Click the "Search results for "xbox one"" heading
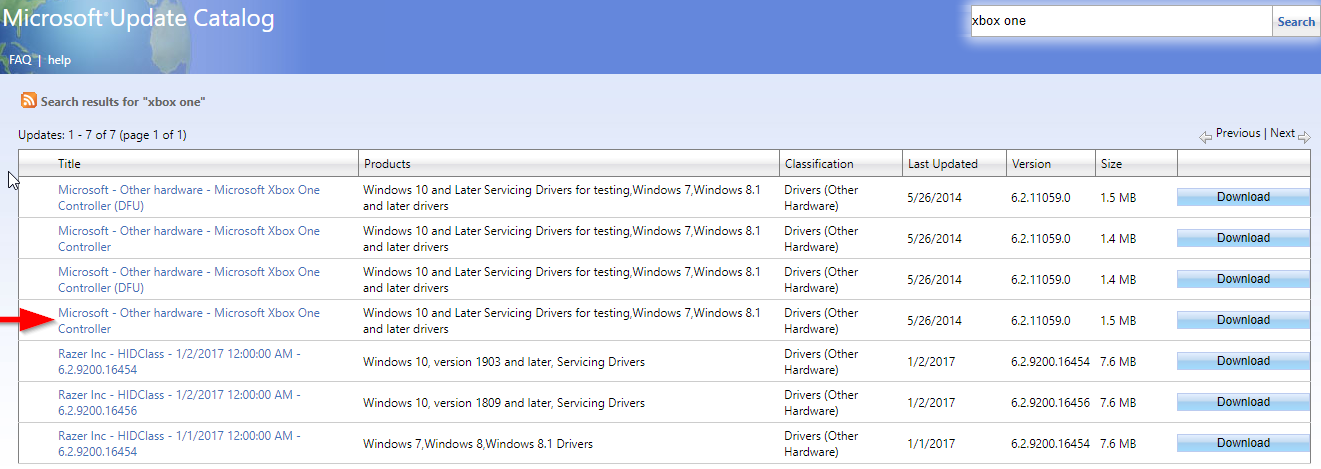Image resolution: width=1321 pixels, height=469 pixels. point(123,102)
